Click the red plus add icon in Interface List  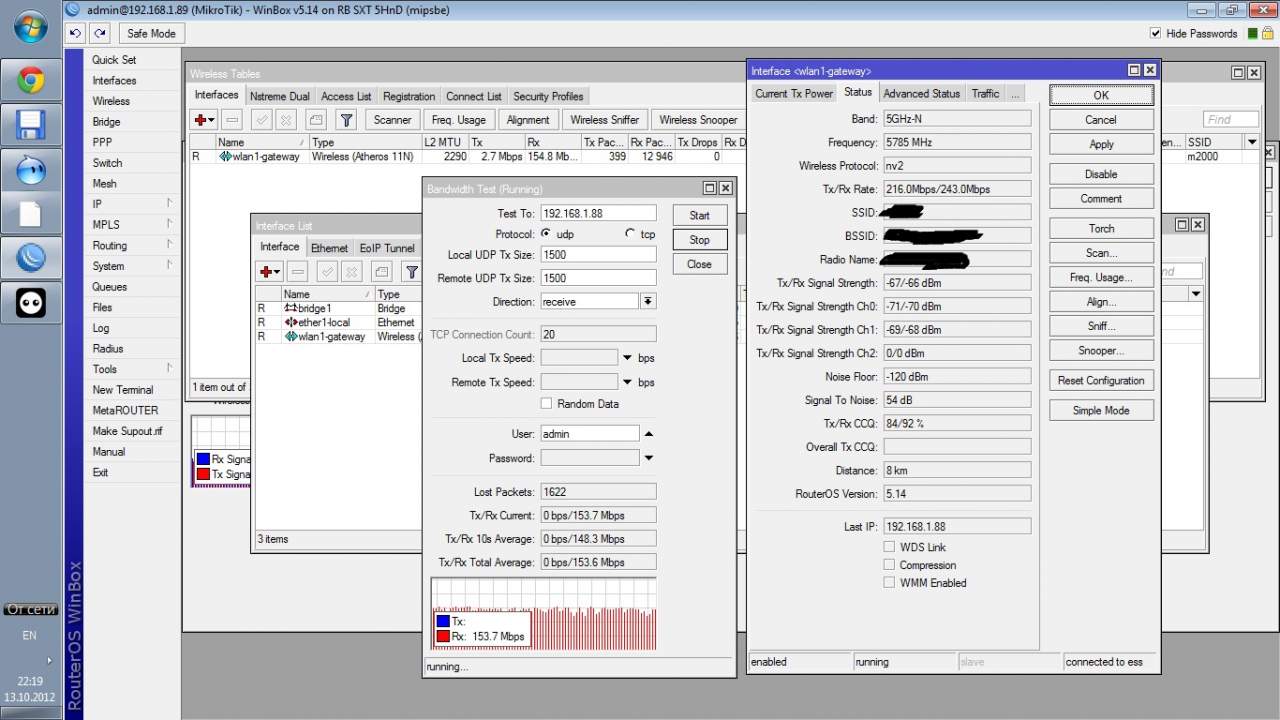[268, 272]
